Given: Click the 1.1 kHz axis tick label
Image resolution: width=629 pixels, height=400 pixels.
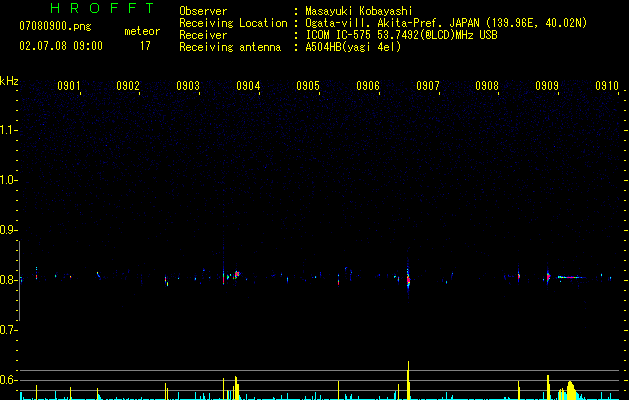Looking at the screenshot, I should (x=8, y=130).
